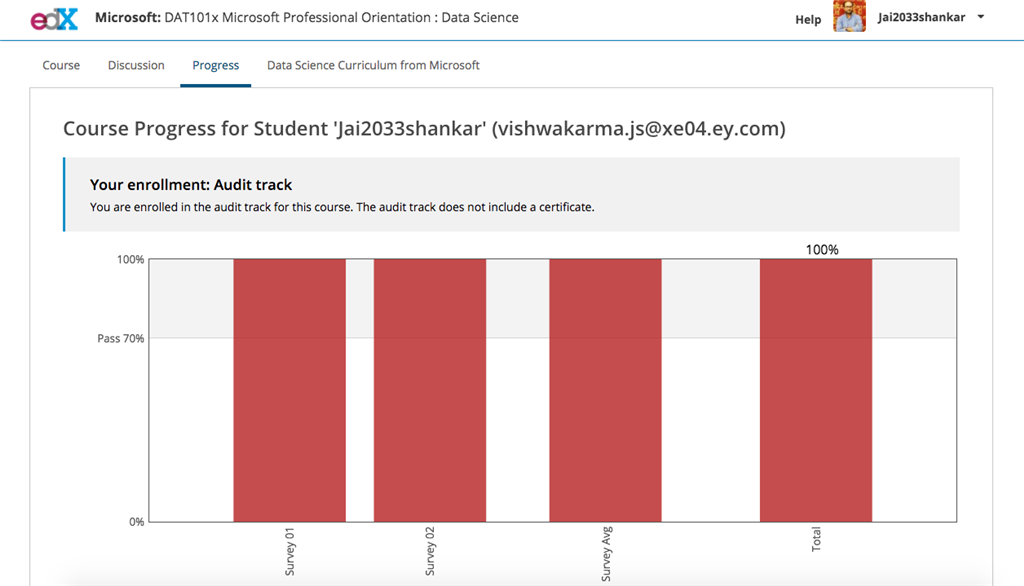This screenshot has width=1024, height=586.
Task: Open the Help link in the header
Action: coord(808,20)
